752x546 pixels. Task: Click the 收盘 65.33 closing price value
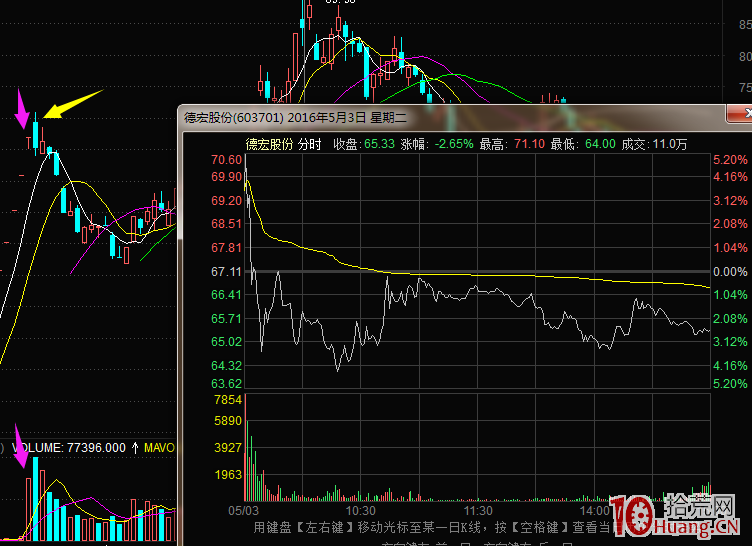click(x=379, y=144)
